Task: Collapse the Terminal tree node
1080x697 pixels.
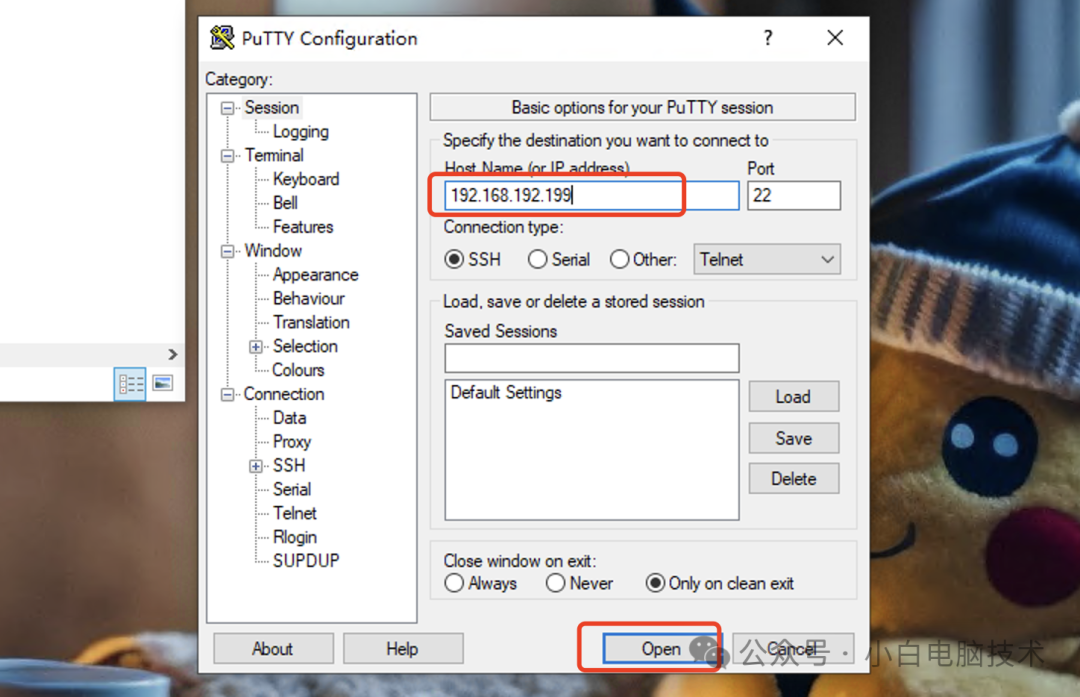Action: (x=227, y=156)
